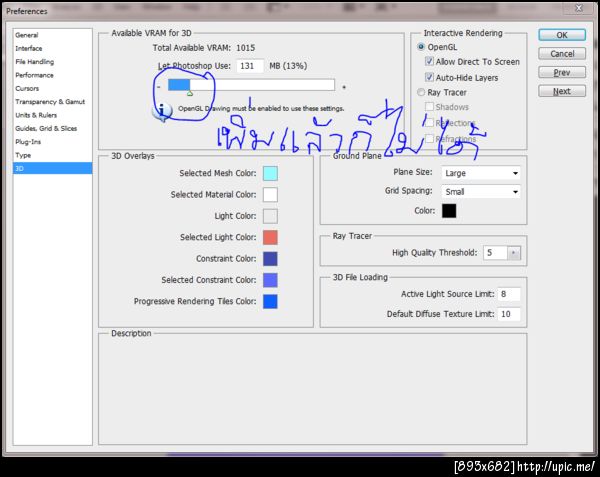Expand the Plane Size dropdown

pyautogui.click(x=481, y=173)
